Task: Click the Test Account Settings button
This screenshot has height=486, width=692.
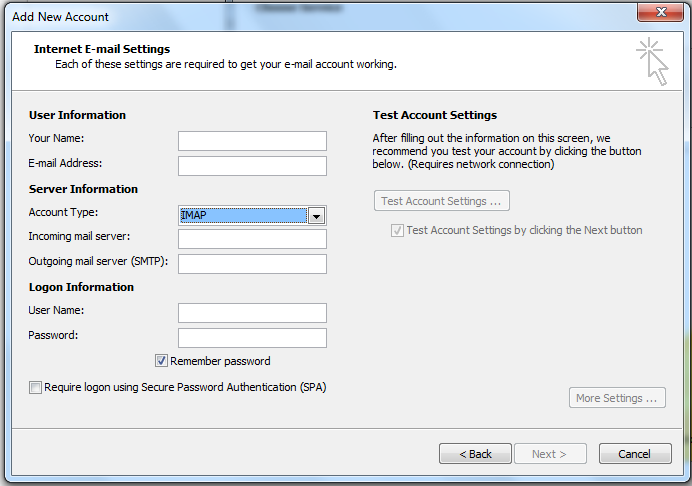Action: (x=441, y=201)
